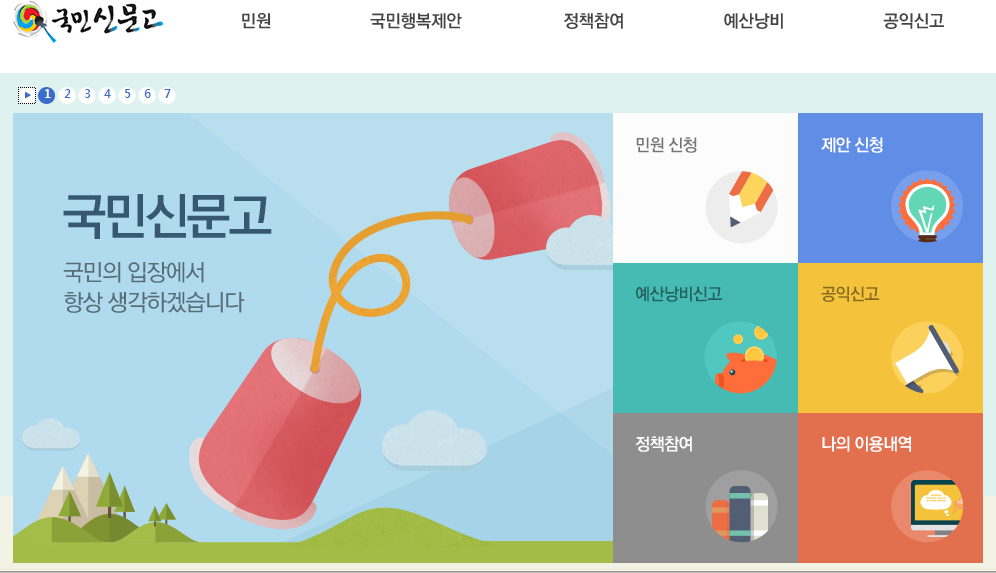Open the 예산낭비 top menu

tap(754, 21)
